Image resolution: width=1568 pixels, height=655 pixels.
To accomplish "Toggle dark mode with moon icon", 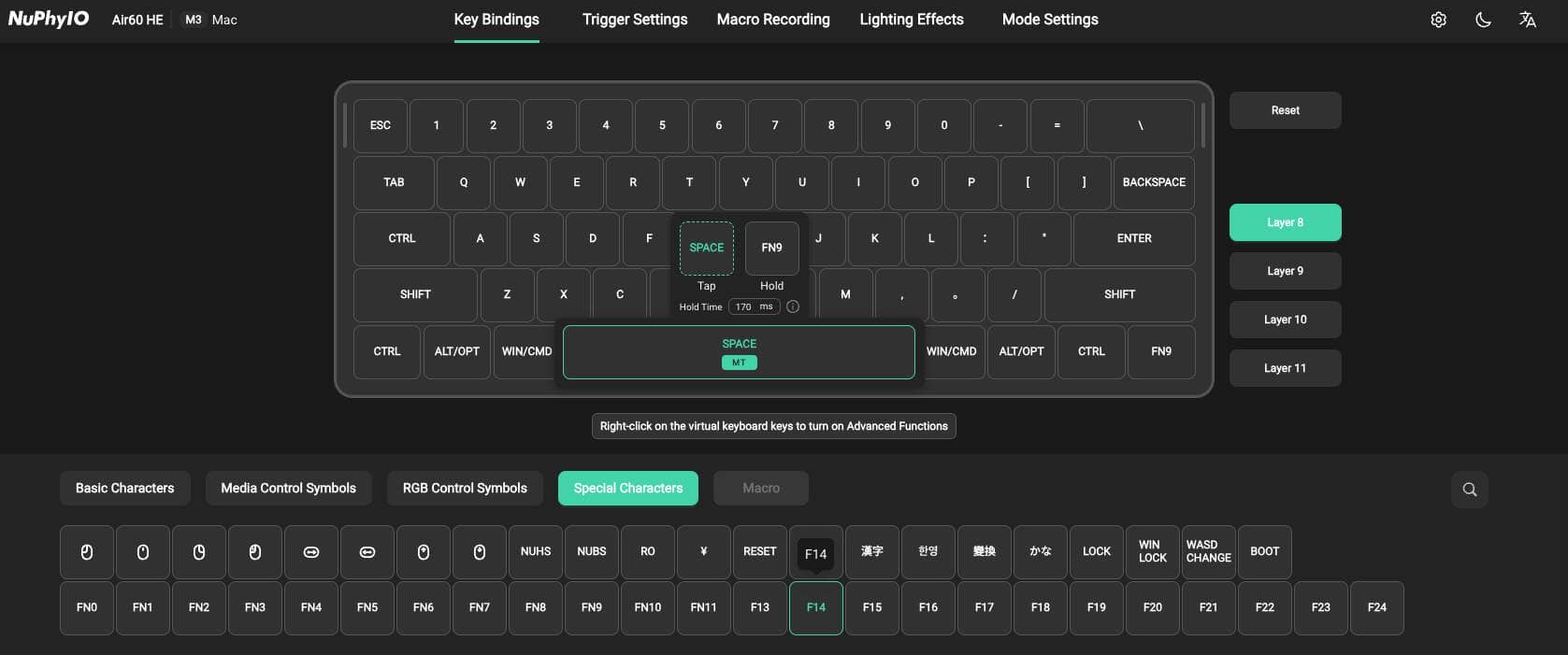I will (x=1483, y=20).
